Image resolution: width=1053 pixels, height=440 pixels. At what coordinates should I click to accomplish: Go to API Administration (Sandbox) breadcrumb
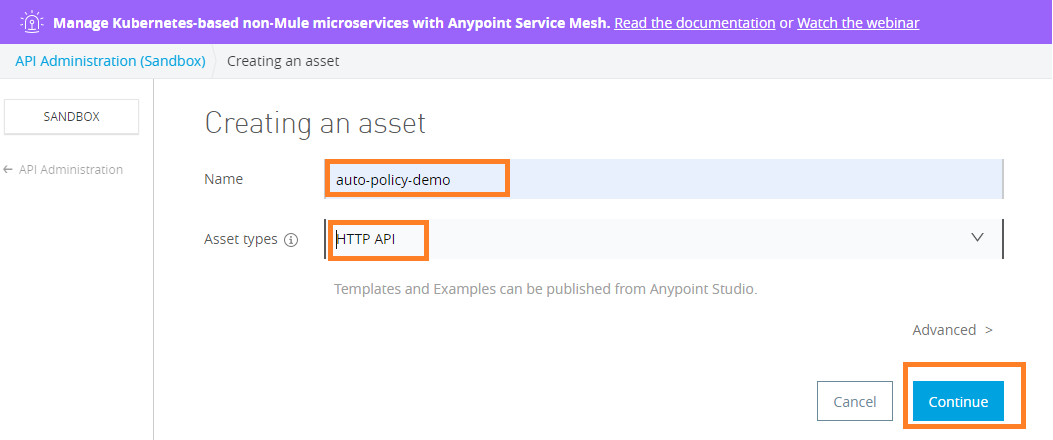pyautogui.click(x=110, y=61)
